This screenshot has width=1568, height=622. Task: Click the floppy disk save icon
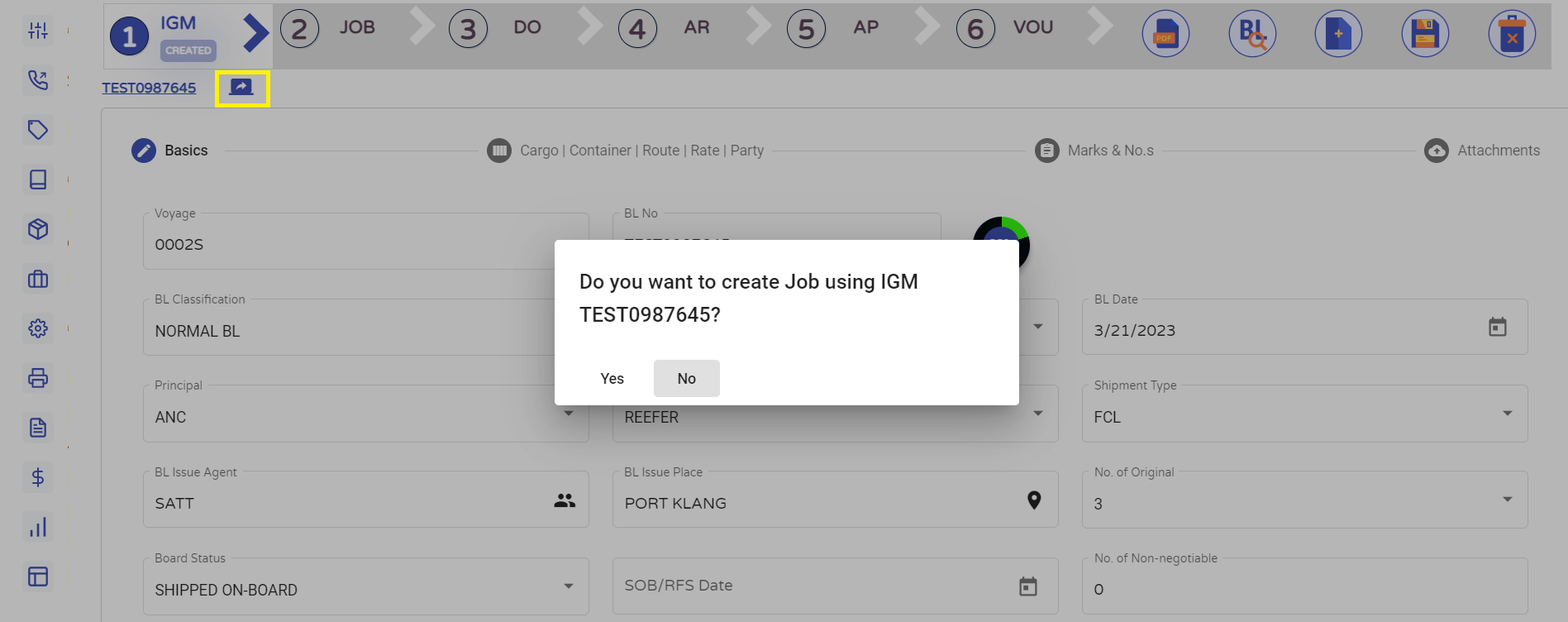(1425, 34)
